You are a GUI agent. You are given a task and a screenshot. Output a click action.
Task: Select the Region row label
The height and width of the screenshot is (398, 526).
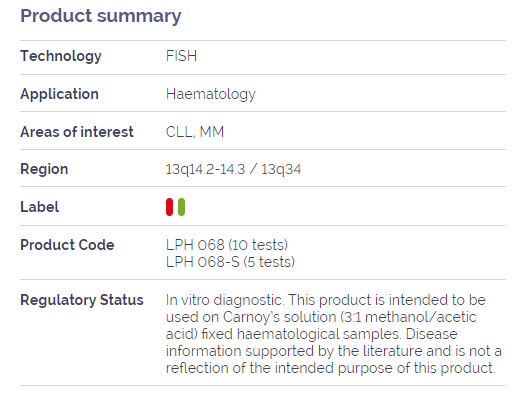[x=44, y=169]
